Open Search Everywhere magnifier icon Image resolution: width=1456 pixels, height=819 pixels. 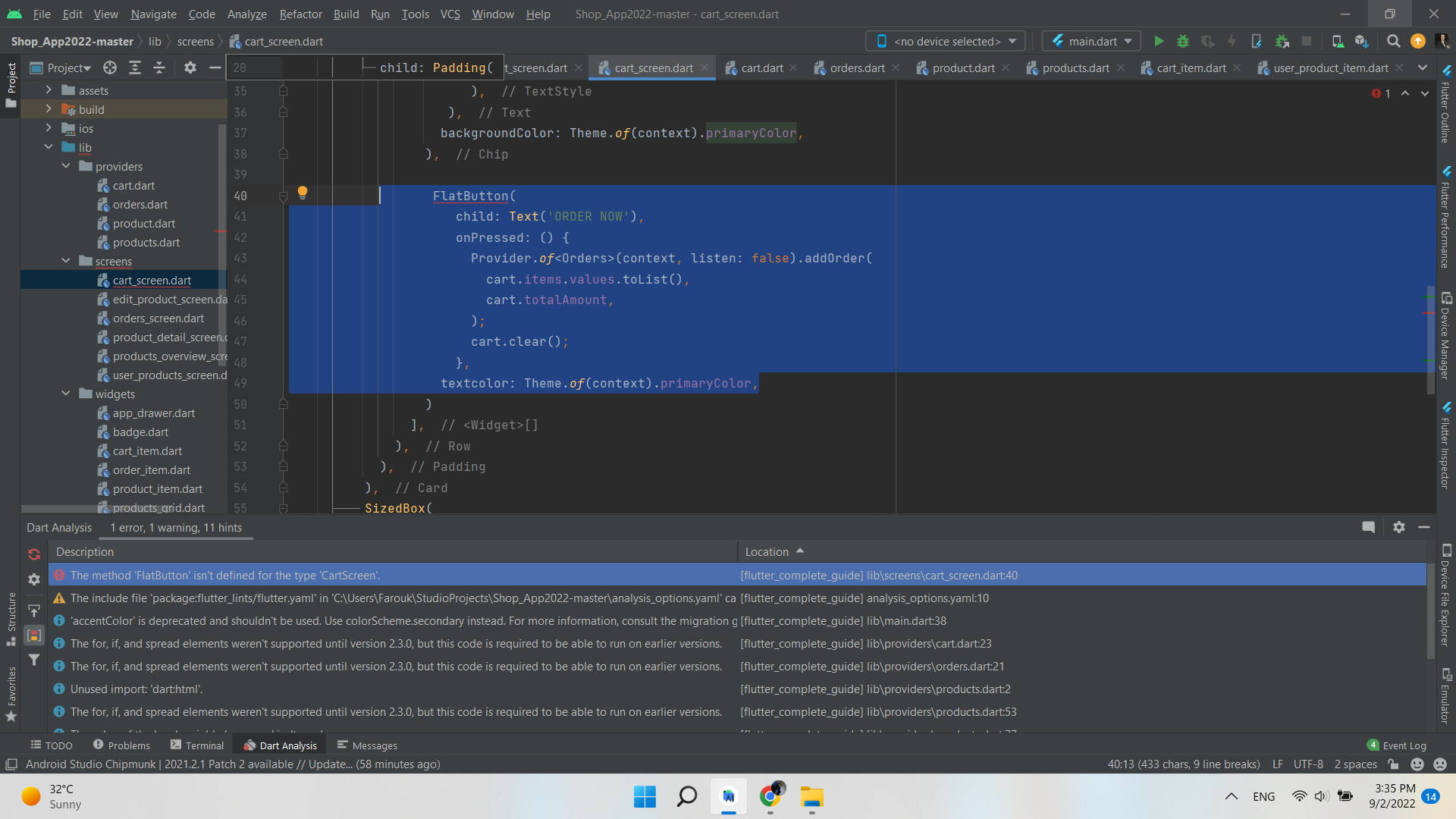click(x=1393, y=41)
